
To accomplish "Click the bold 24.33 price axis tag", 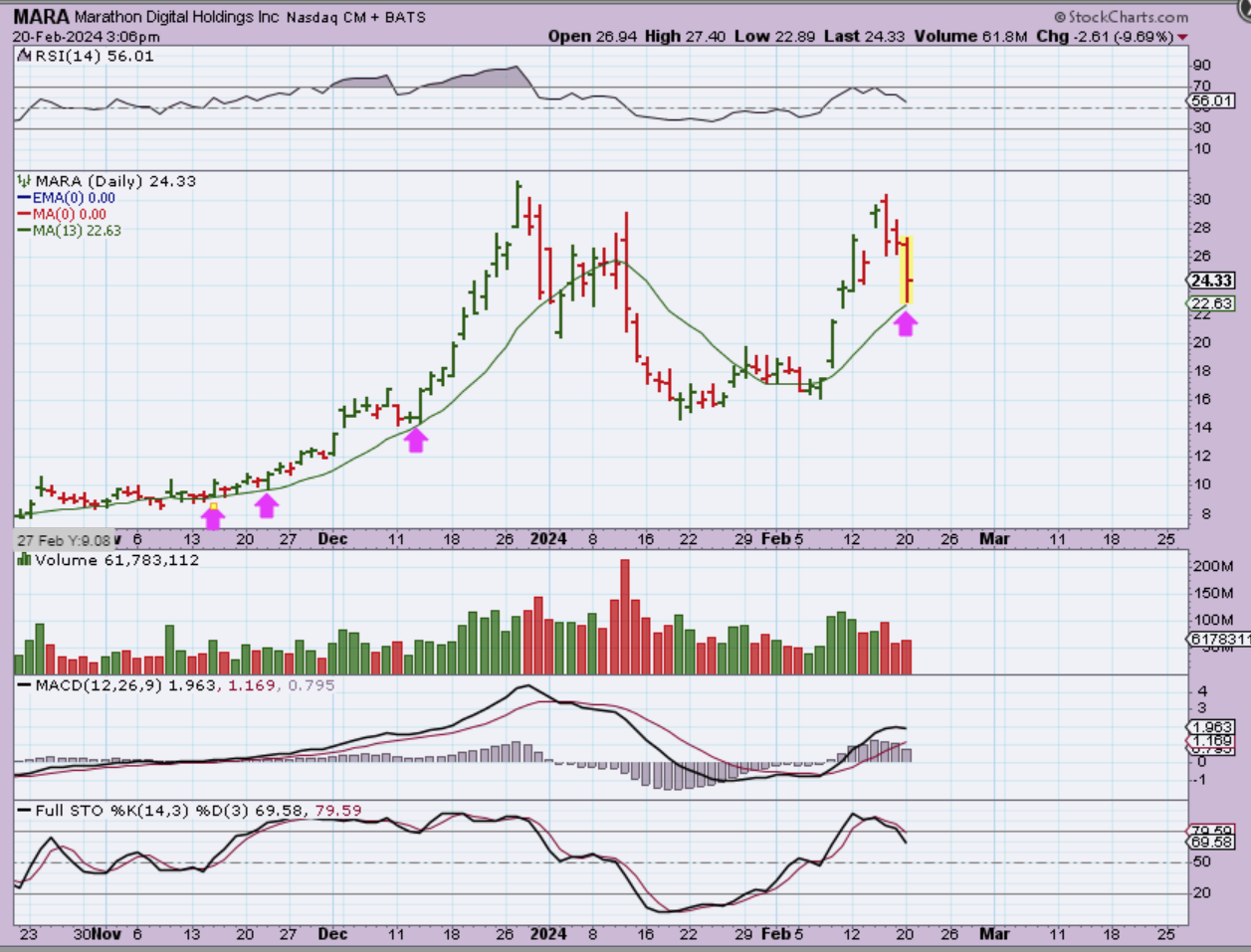I will [x=1211, y=281].
